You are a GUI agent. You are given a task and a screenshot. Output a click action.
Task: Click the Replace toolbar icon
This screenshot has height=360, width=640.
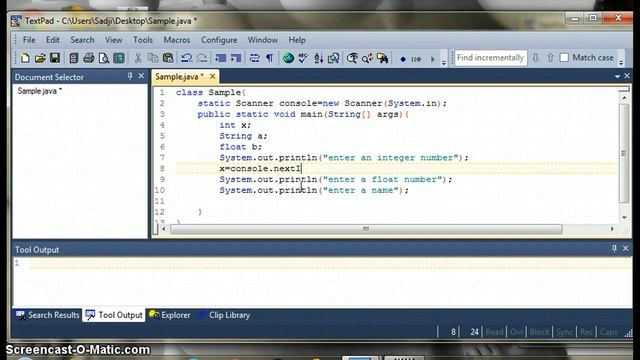click(367, 58)
